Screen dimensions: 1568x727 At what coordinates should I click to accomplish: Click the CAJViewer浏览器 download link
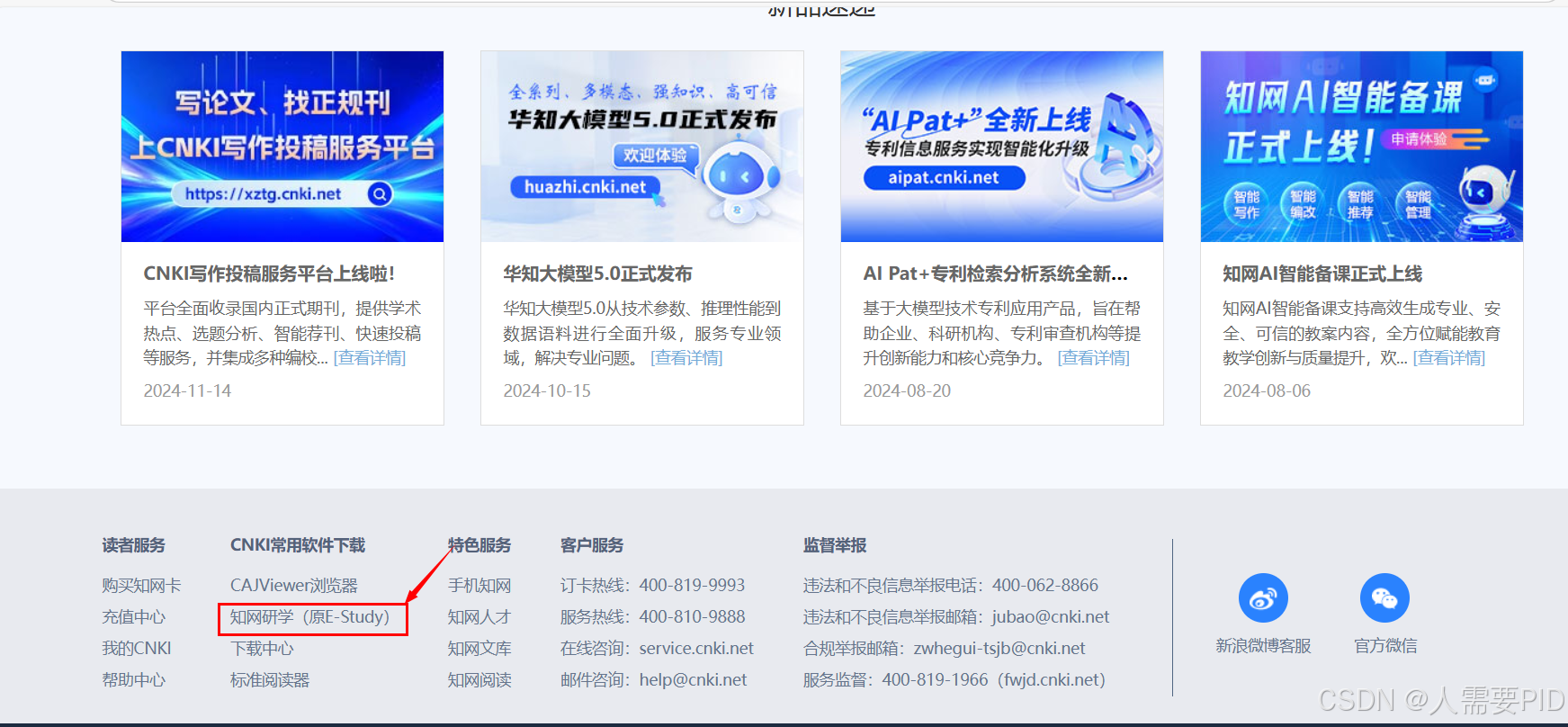click(294, 586)
